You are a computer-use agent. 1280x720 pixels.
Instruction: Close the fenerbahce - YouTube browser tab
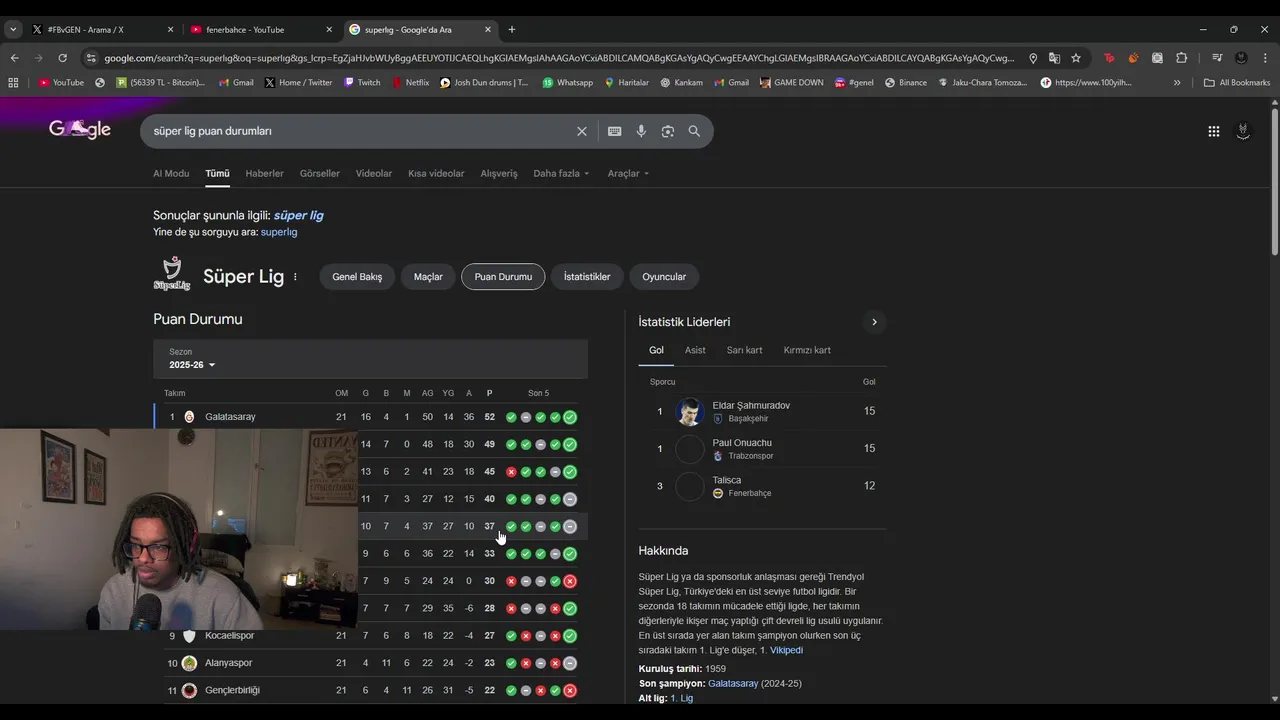pyautogui.click(x=329, y=30)
